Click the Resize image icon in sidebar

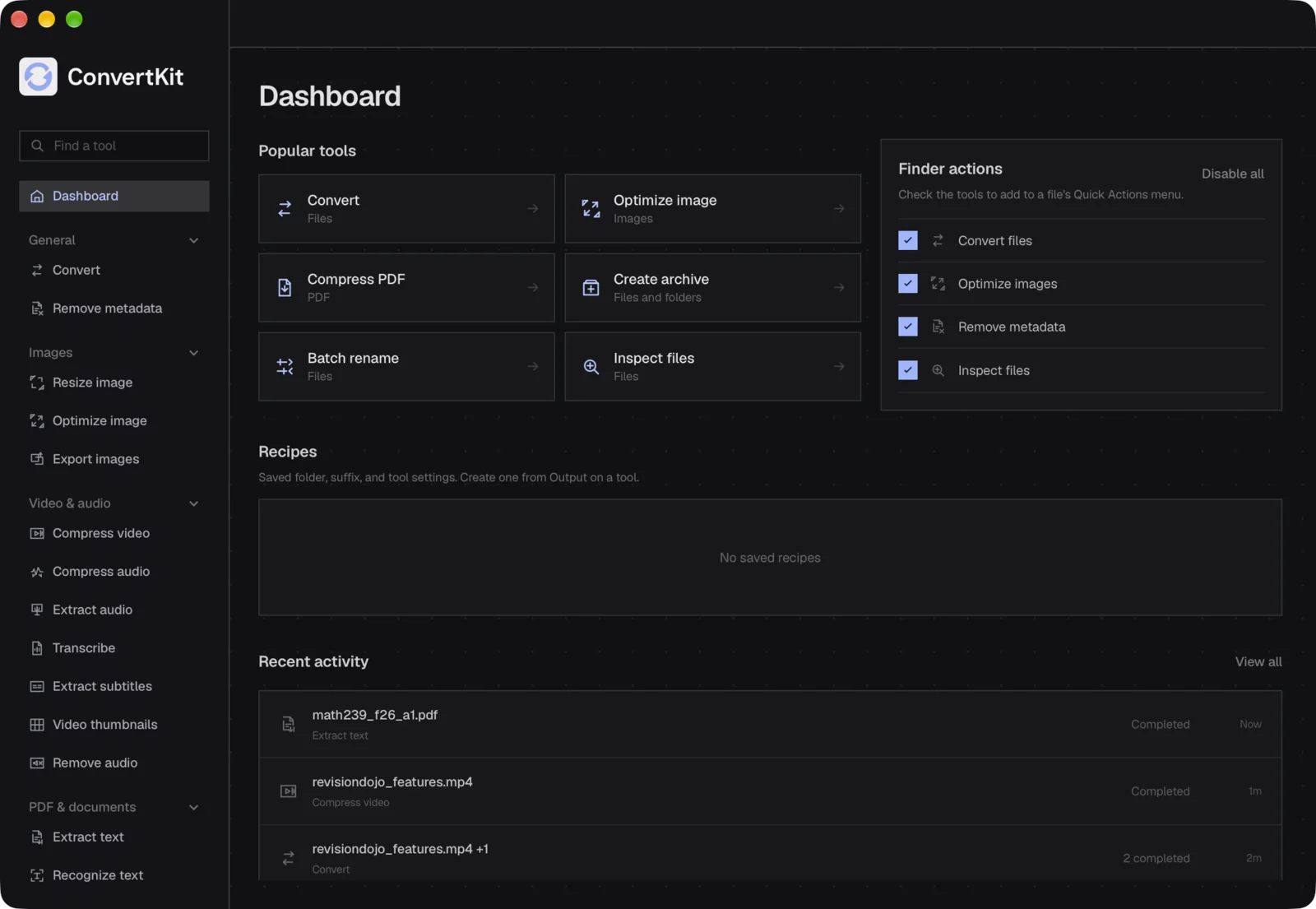(x=37, y=383)
